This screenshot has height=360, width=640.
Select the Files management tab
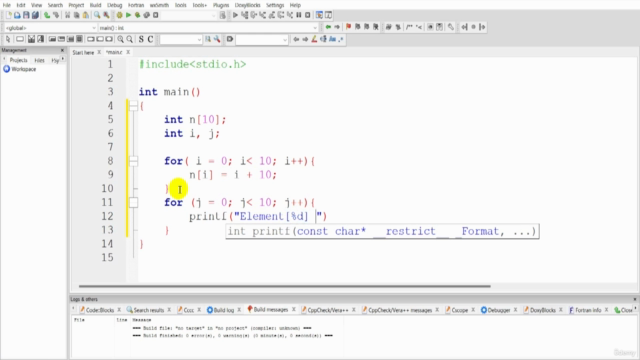(40, 60)
